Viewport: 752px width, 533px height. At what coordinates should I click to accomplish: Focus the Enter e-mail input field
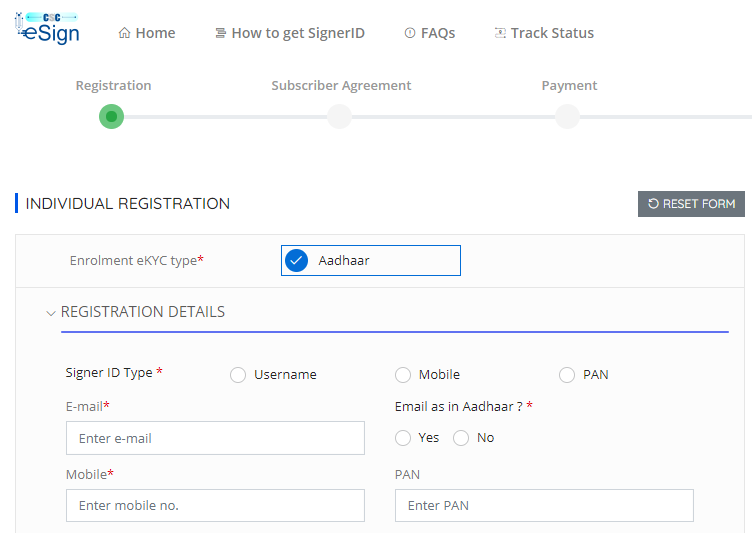pos(215,438)
